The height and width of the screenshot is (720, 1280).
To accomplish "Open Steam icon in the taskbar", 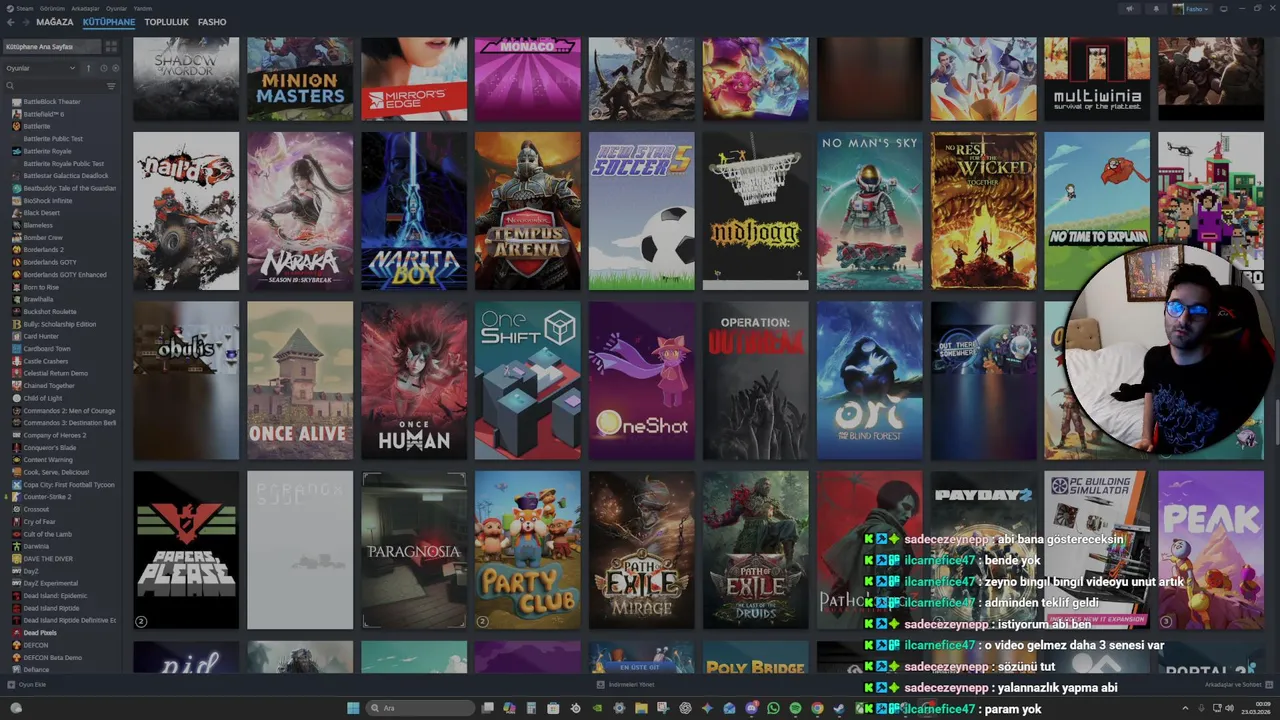I will 838,708.
